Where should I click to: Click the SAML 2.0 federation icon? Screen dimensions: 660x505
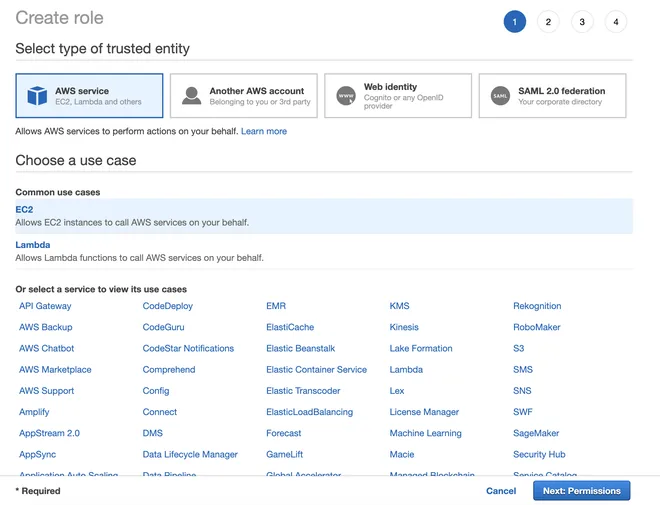[500, 96]
